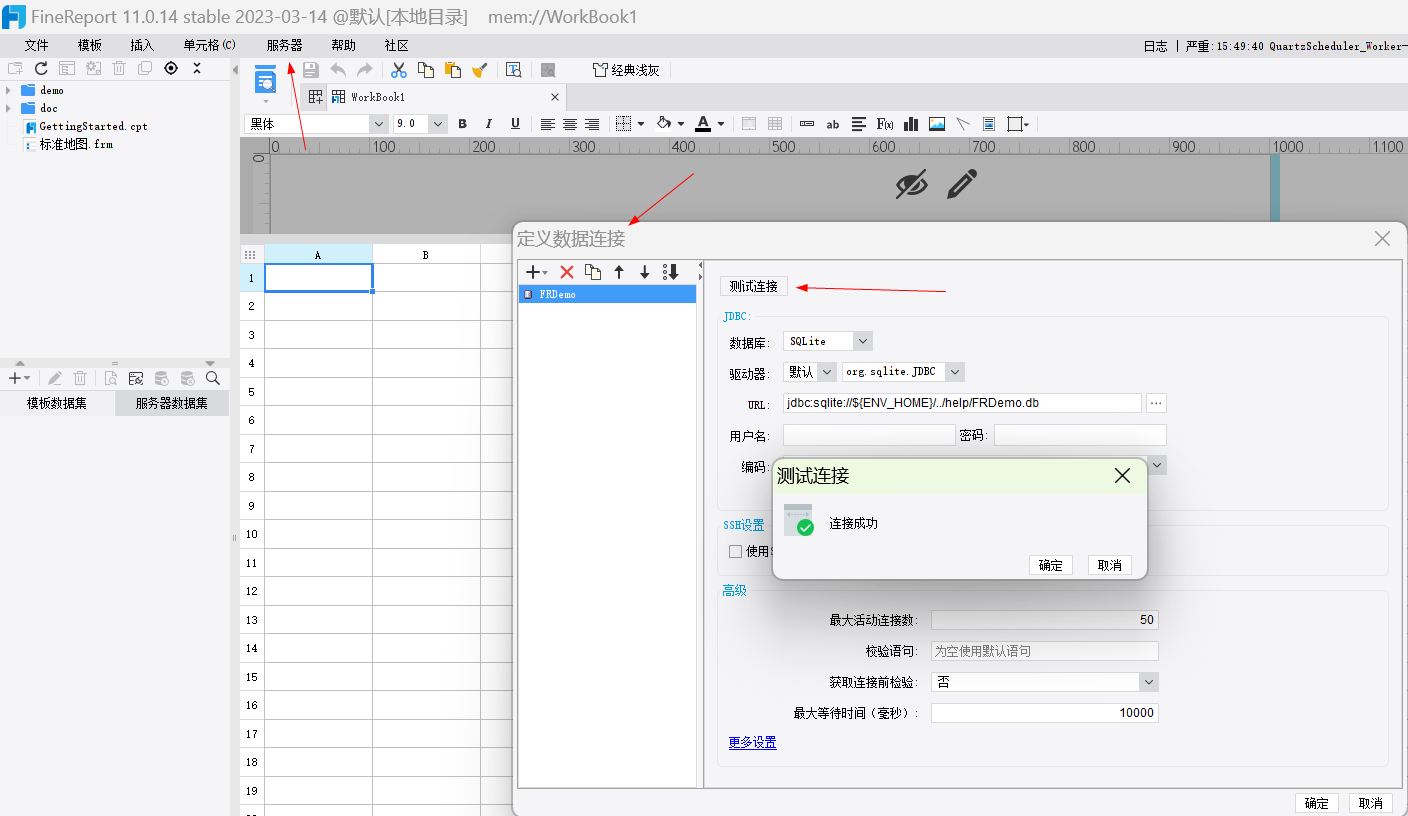Locate current template in file tree
The image size is (1408, 816).
point(171,68)
